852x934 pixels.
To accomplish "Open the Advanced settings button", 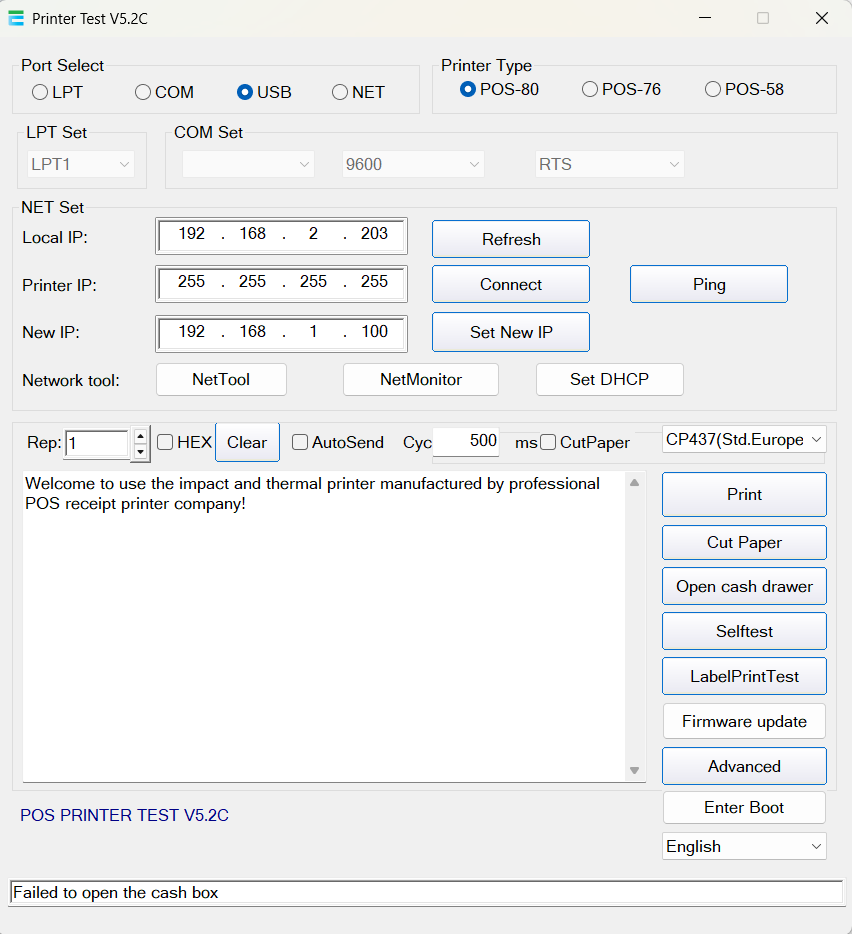I will click(744, 766).
